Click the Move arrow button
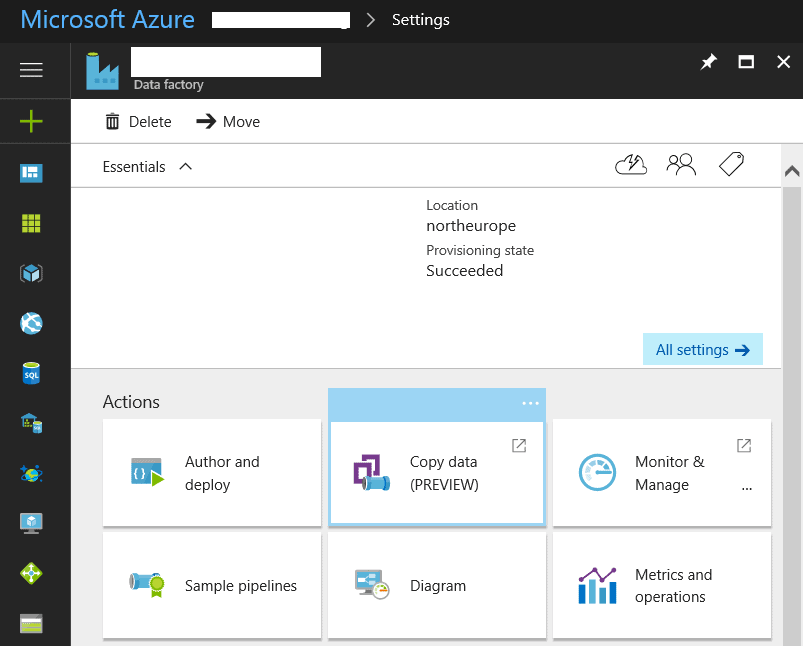Viewport: 803px width, 646px height. click(x=228, y=122)
